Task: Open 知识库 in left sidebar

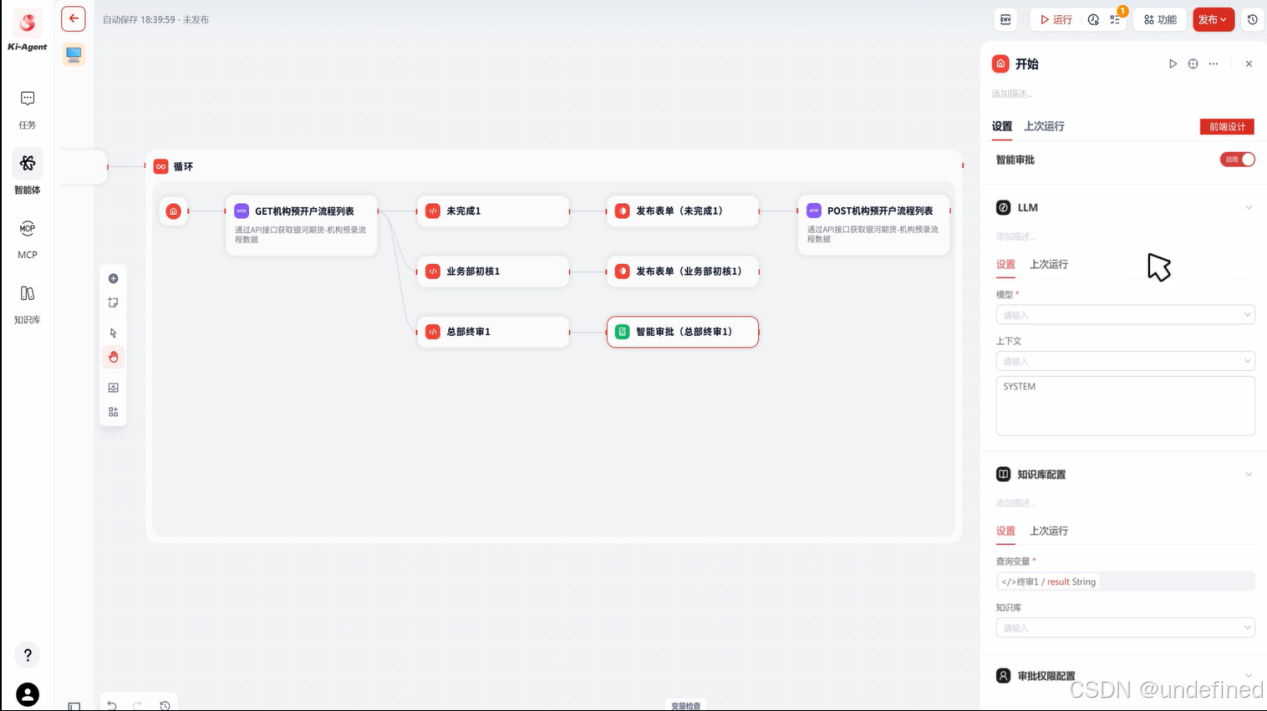Action: pyautogui.click(x=27, y=304)
